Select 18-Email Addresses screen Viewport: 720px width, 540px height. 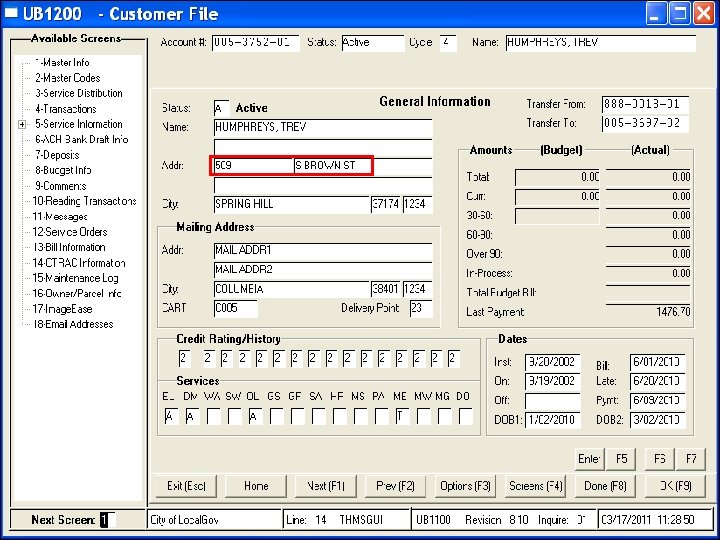tap(73, 324)
